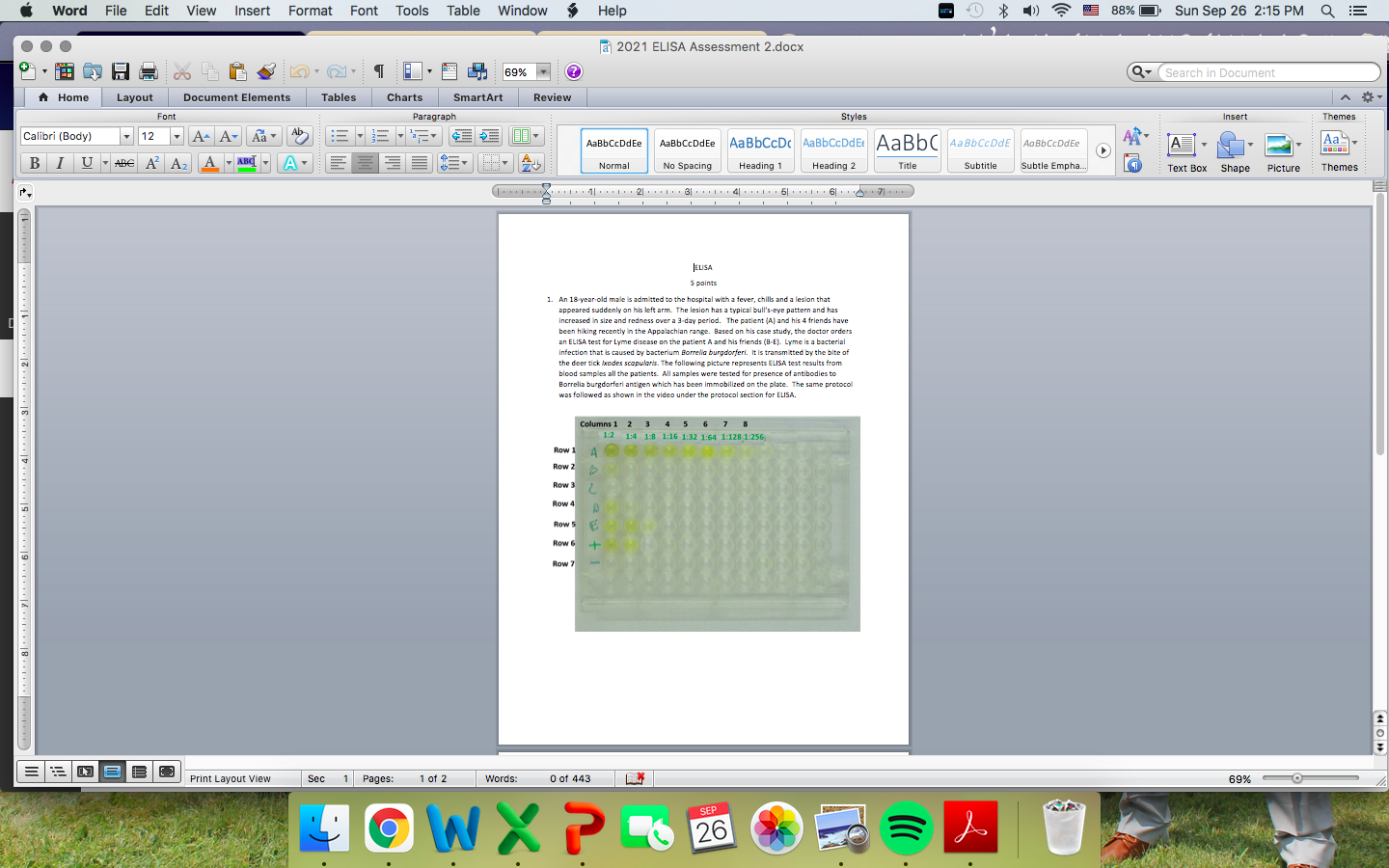Apply subscript formatting
Screen dimensions: 1389x868
[178, 163]
